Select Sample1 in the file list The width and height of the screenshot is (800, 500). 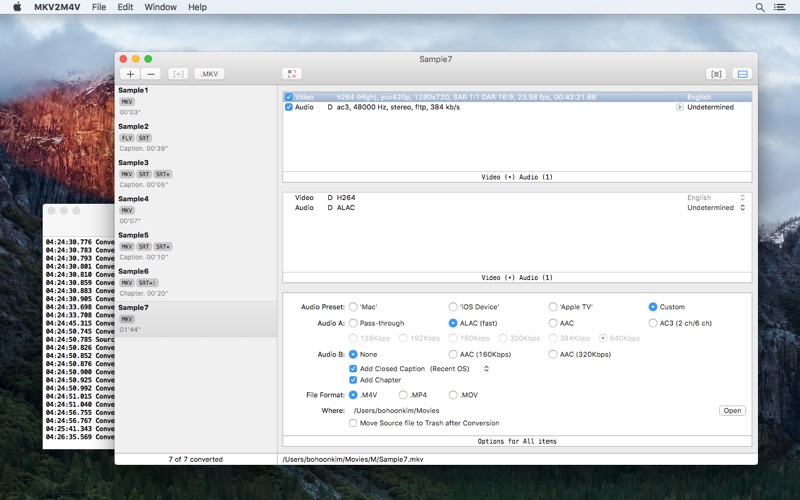pos(196,101)
